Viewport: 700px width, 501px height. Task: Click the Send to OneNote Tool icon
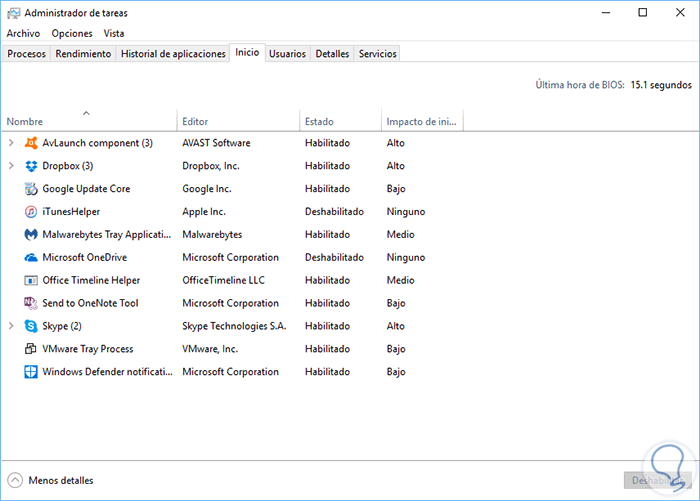(32, 303)
